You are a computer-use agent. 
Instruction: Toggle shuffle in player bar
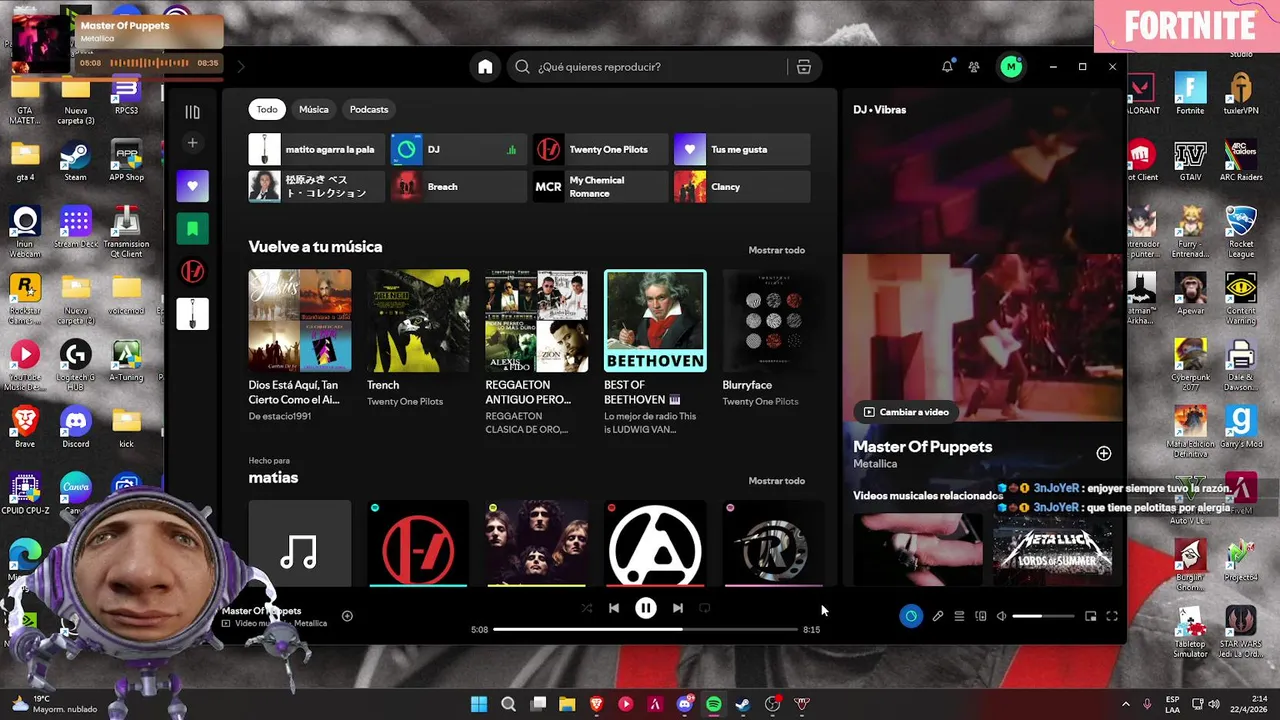point(587,608)
